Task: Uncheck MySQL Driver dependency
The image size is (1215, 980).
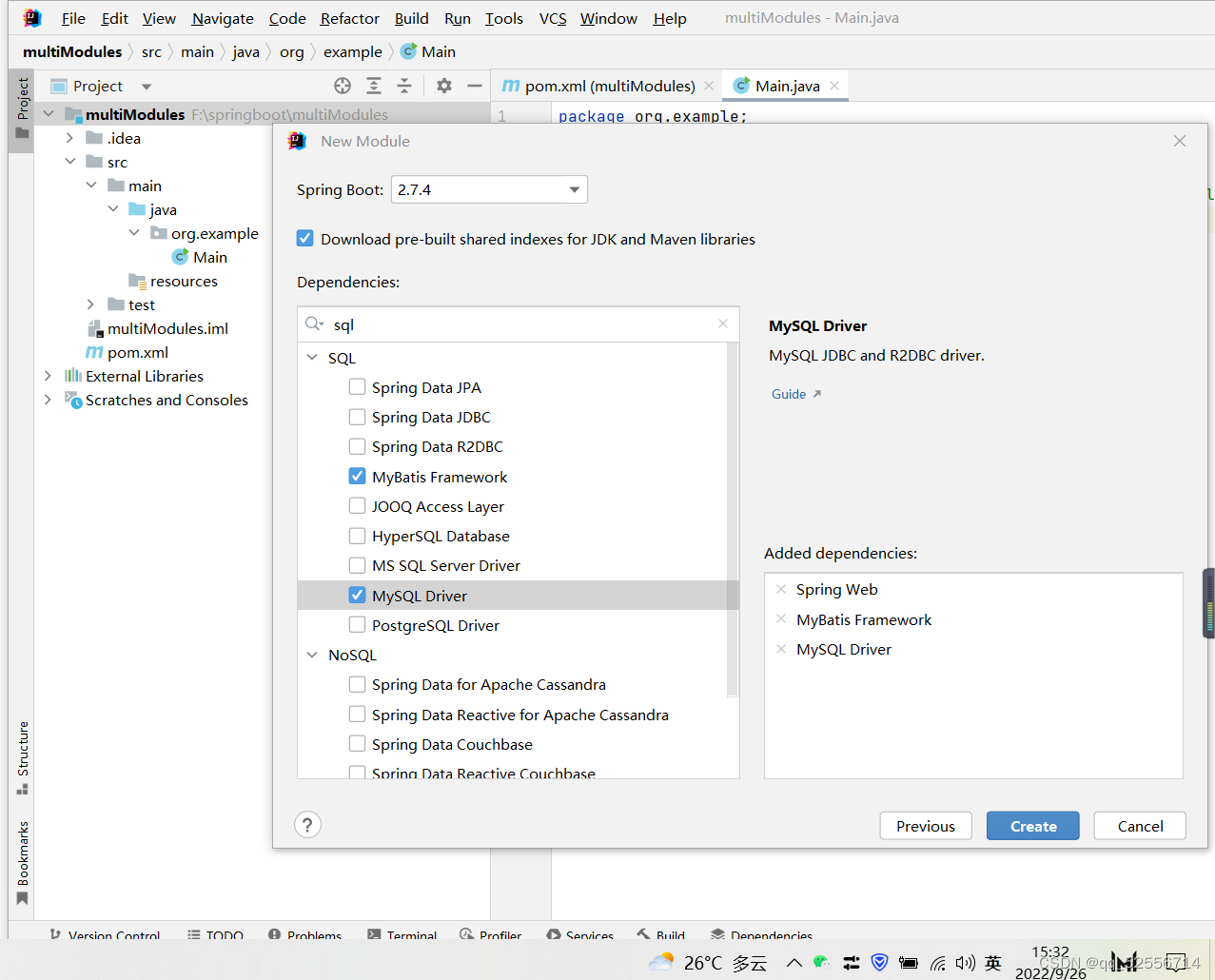Action: 357,596
